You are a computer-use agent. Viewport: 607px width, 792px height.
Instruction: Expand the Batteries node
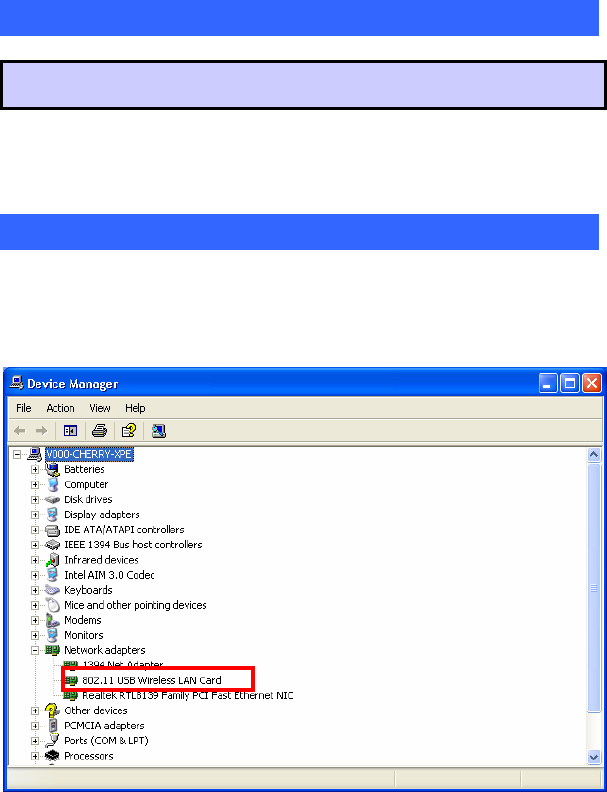click(35, 469)
